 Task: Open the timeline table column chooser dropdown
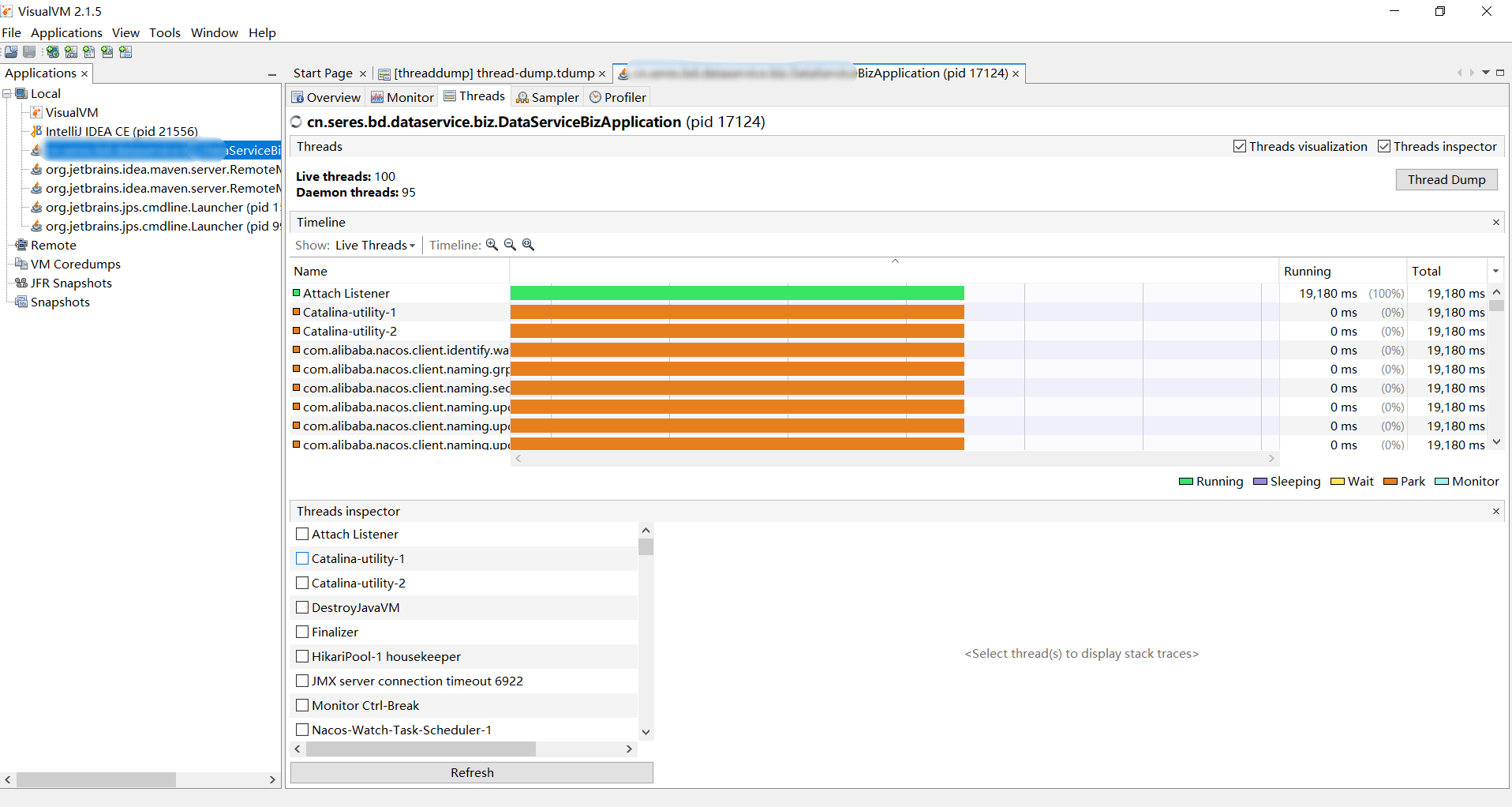click(x=1495, y=271)
